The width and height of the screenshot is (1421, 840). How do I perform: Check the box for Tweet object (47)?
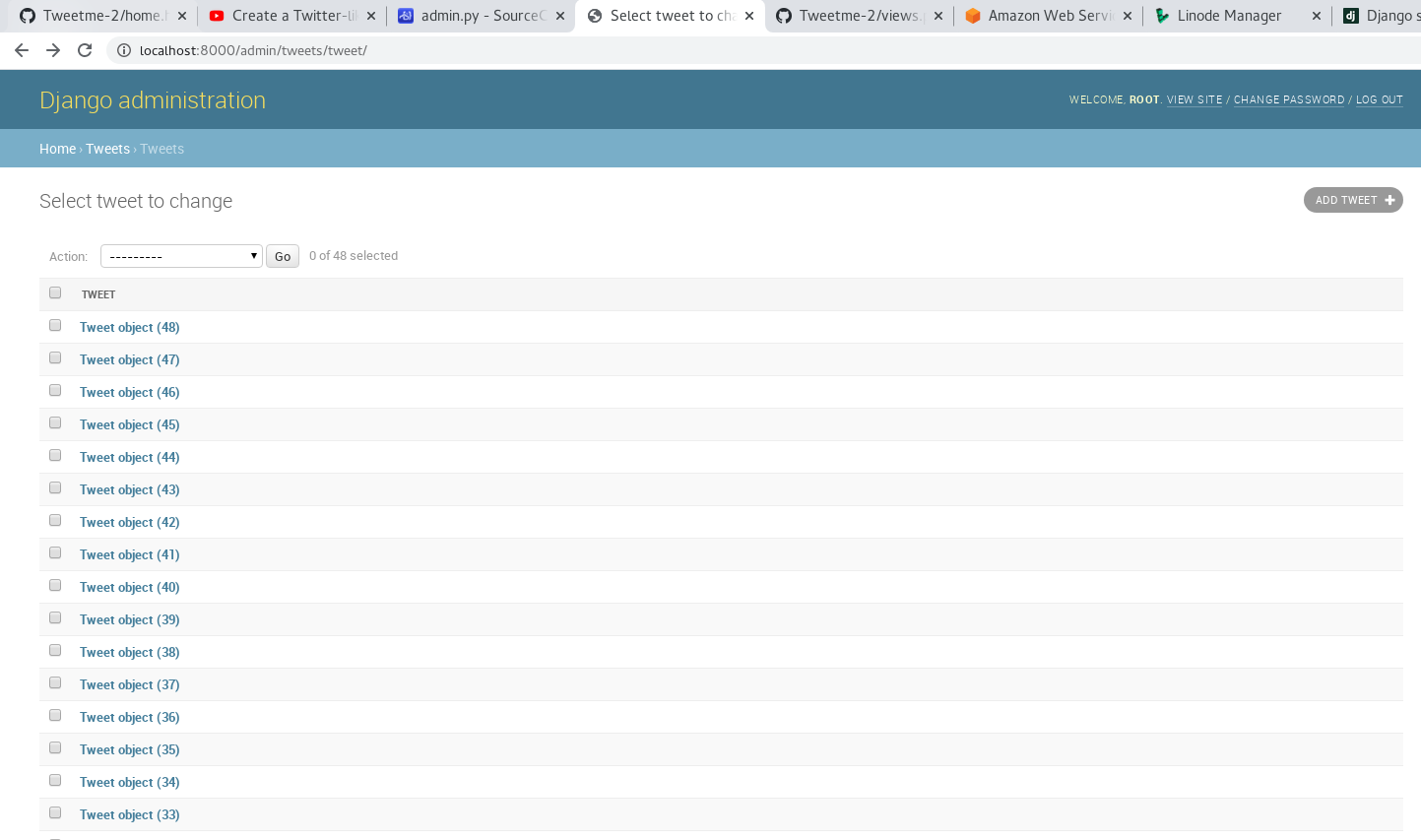tap(55, 357)
